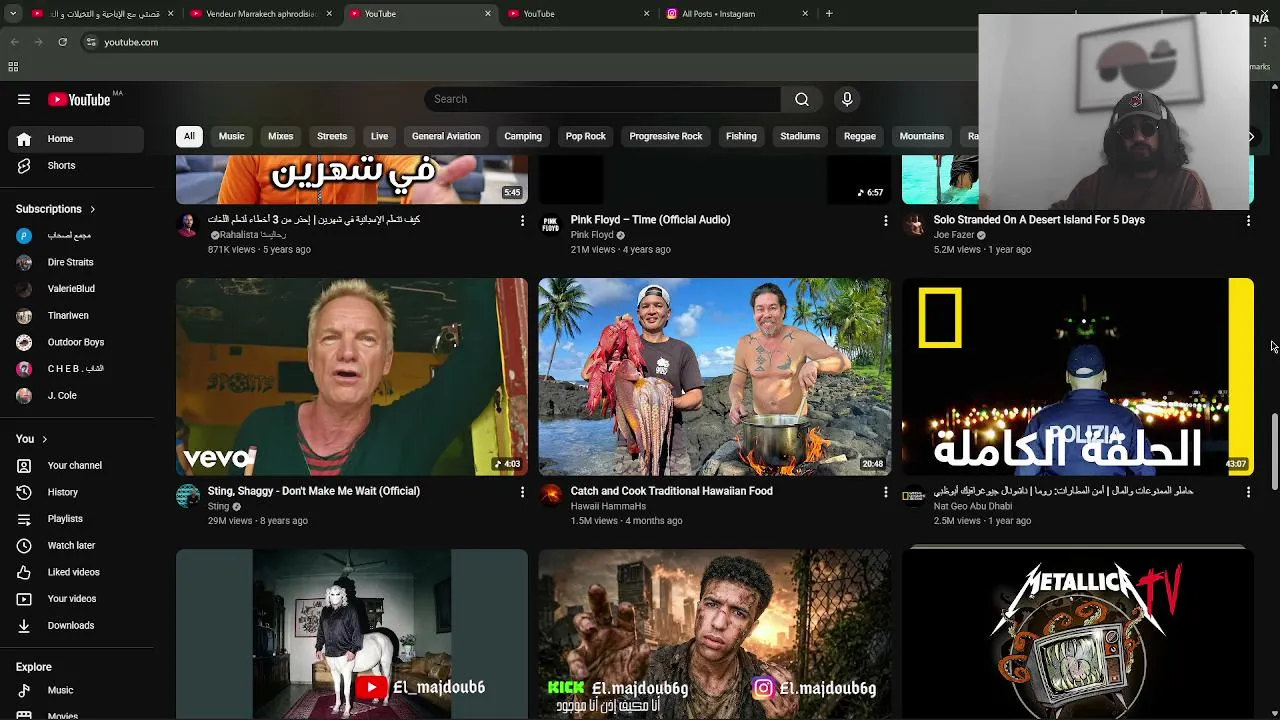Image resolution: width=1280 pixels, height=720 pixels.
Task: Show more category chips with right arrow
Action: [1250, 136]
